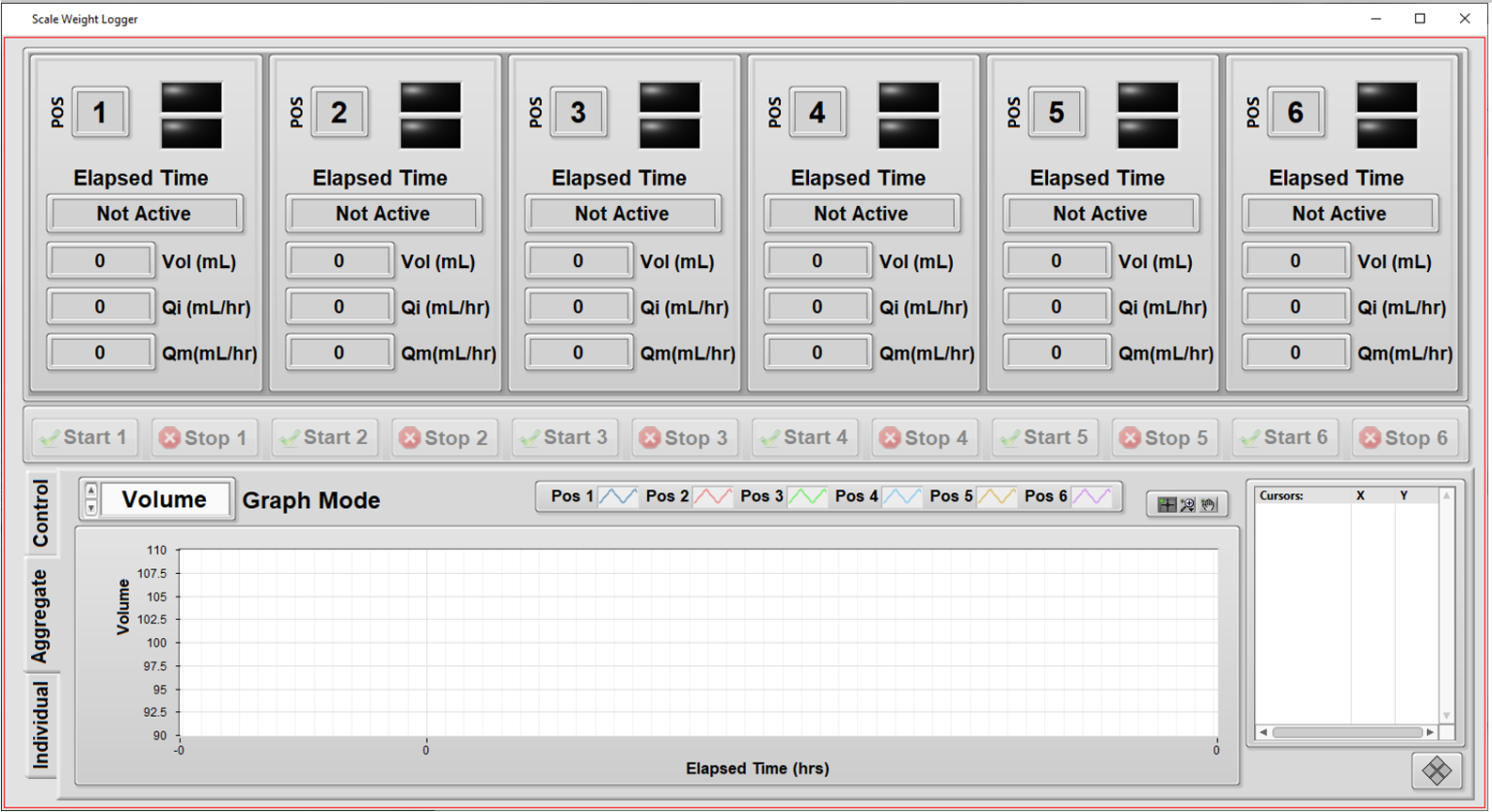
Task: Click the Graph Mode decrement arrow
Action: point(89,507)
